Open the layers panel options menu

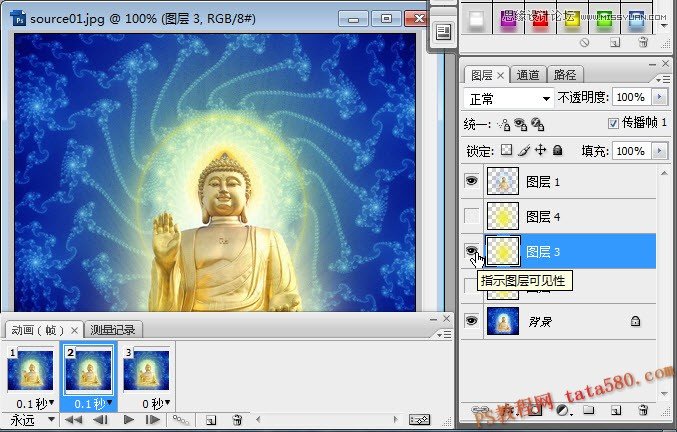point(662,80)
